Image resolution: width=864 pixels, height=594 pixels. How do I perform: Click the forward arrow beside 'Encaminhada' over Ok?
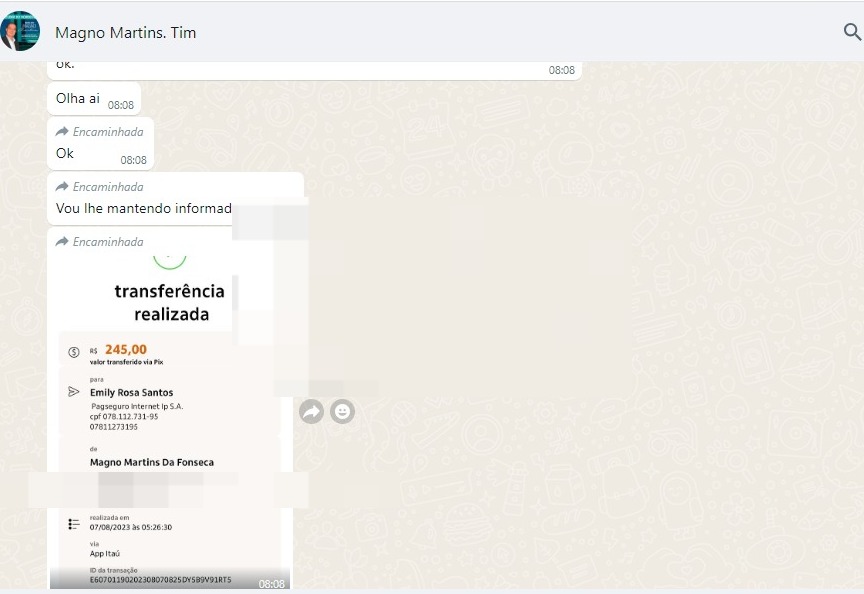[x=62, y=131]
